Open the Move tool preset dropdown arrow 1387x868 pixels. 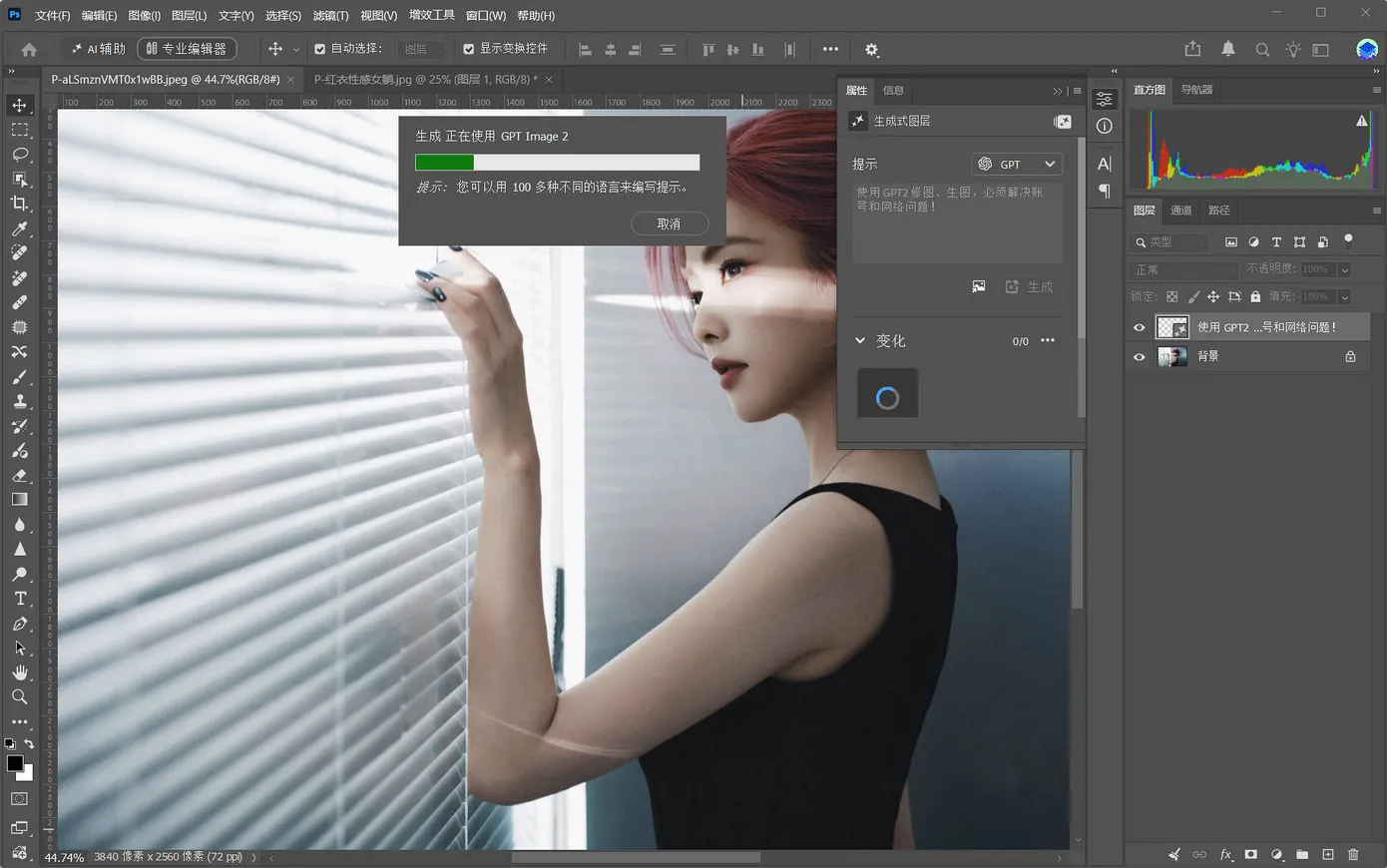(295, 49)
